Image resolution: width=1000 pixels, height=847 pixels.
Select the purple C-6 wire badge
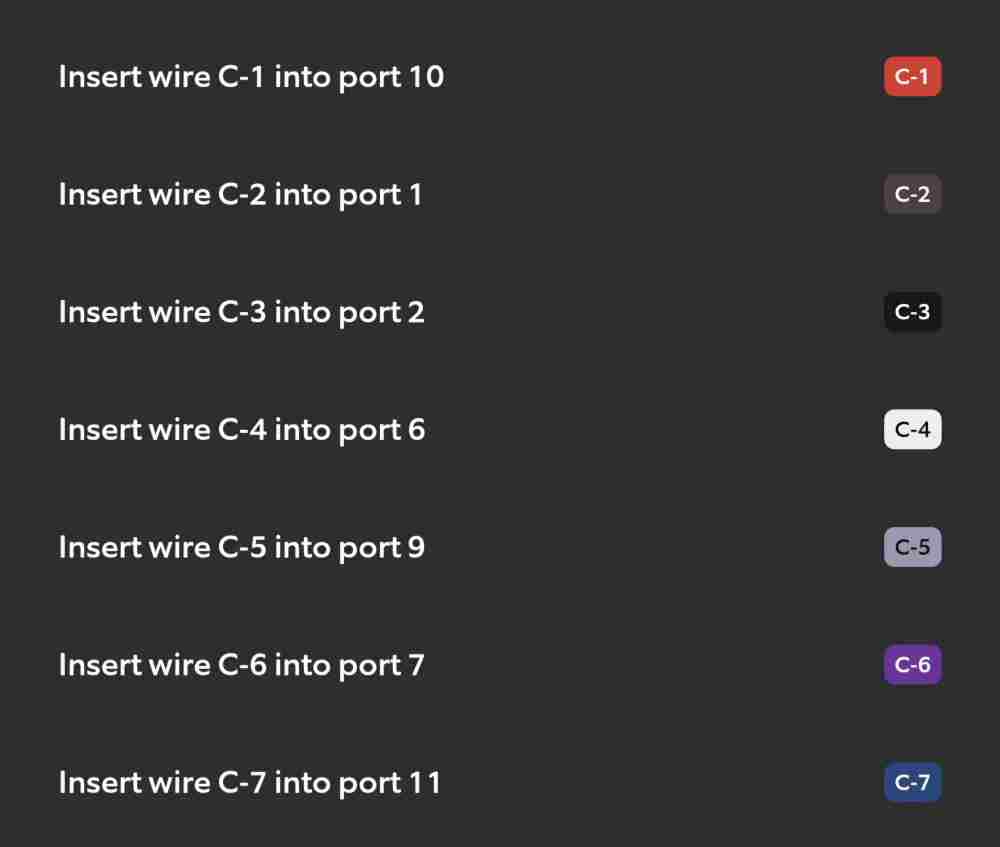[x=912, y=665]
